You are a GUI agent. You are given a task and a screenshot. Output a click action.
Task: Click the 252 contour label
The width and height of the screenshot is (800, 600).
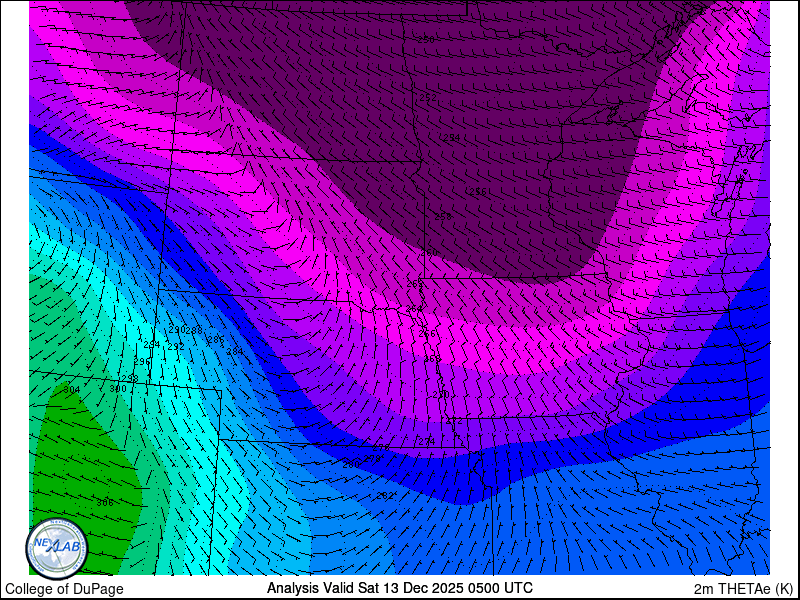[428, 97]
